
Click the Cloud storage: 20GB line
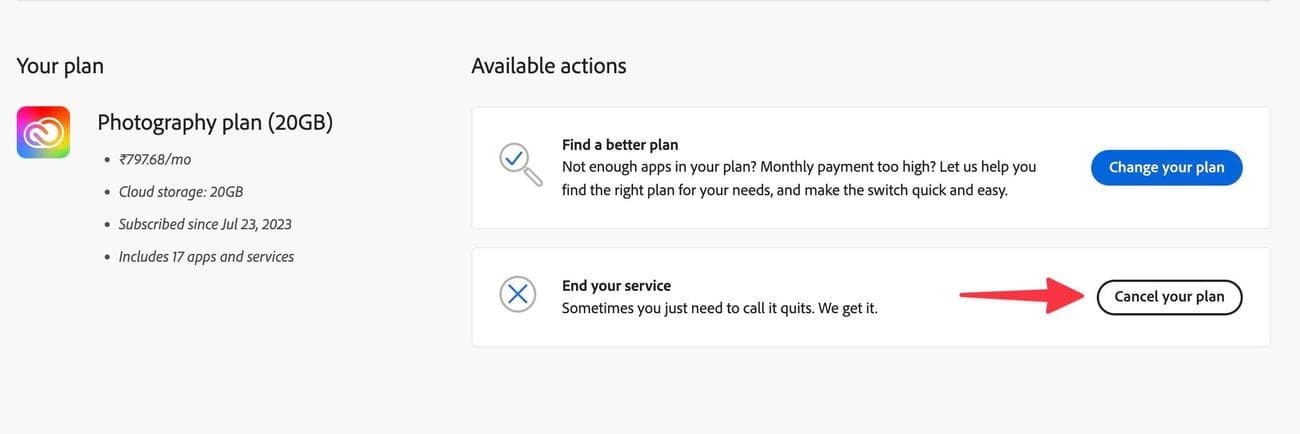pyautogui.click(x=180, y=191)
